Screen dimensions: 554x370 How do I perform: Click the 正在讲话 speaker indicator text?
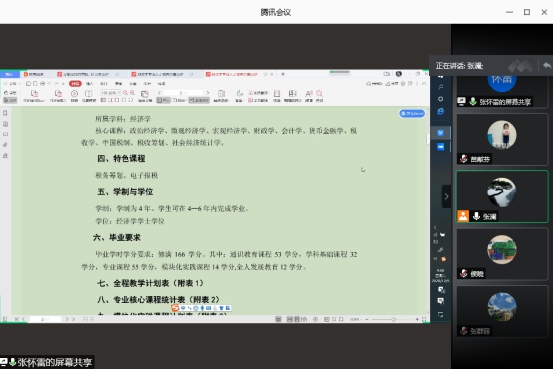pyautogui.click(x=459, y=66)
